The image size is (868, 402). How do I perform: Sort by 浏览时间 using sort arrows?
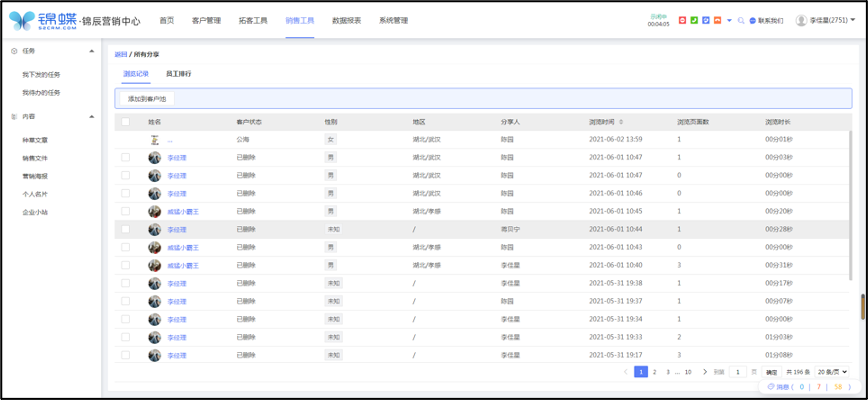621,122
